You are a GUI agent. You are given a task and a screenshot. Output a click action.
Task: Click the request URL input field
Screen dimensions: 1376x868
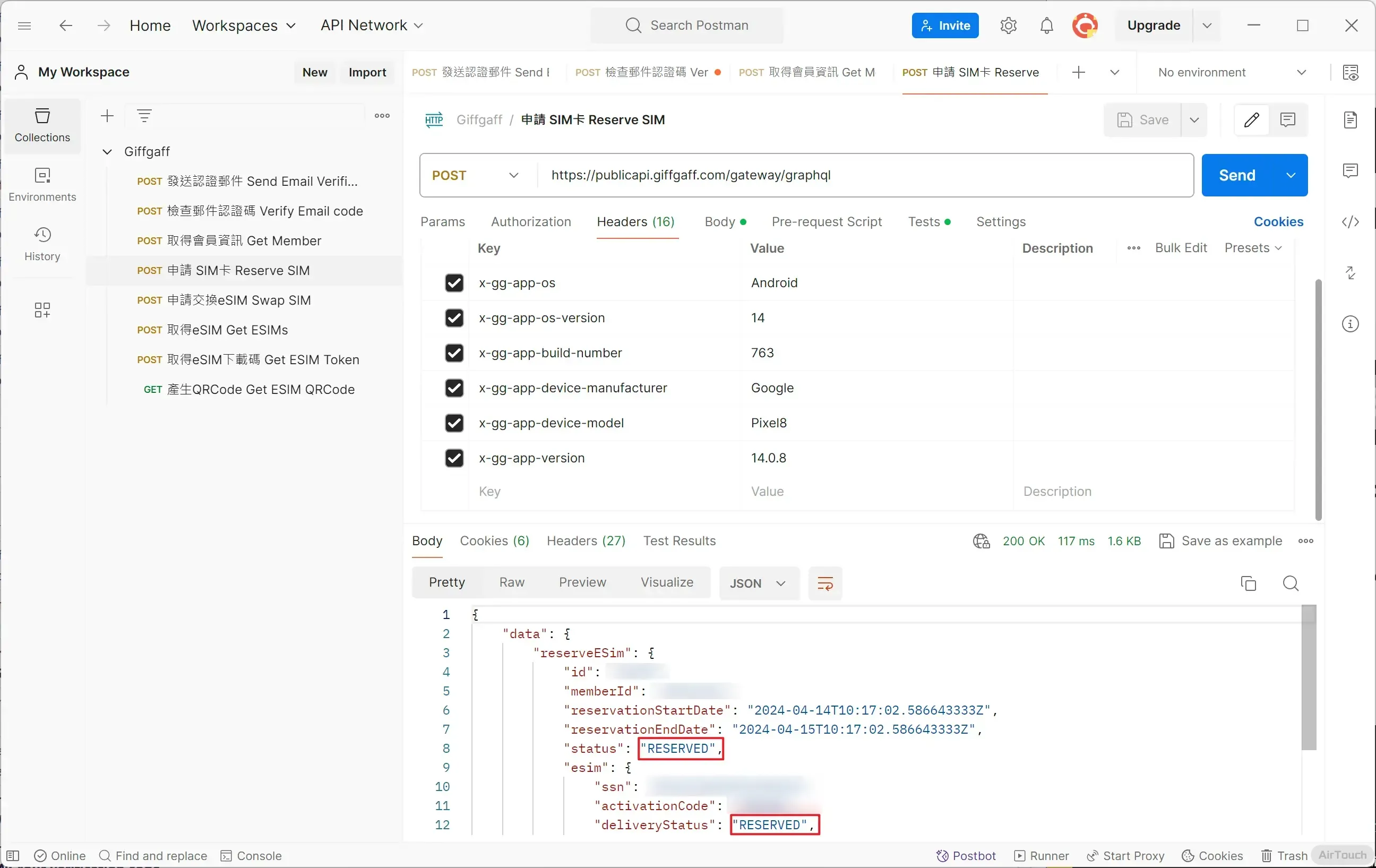pyautogui.click(x=857, y=175)
